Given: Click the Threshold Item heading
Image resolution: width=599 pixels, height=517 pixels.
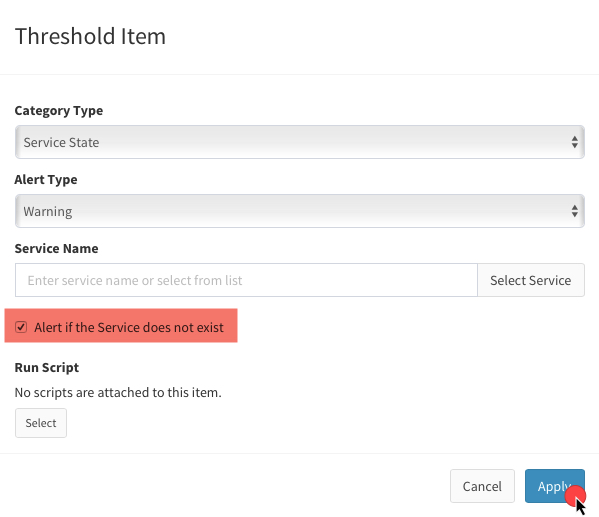Looking at the screenshot, I should coord(91,36).
